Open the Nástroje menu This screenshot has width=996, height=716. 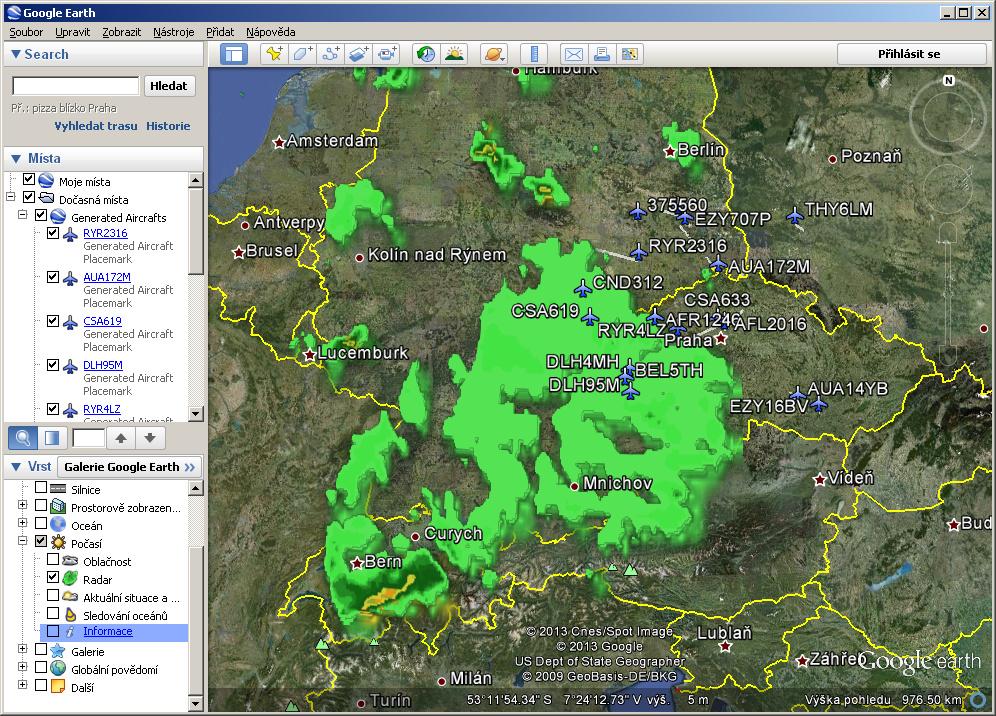point(173,32)
